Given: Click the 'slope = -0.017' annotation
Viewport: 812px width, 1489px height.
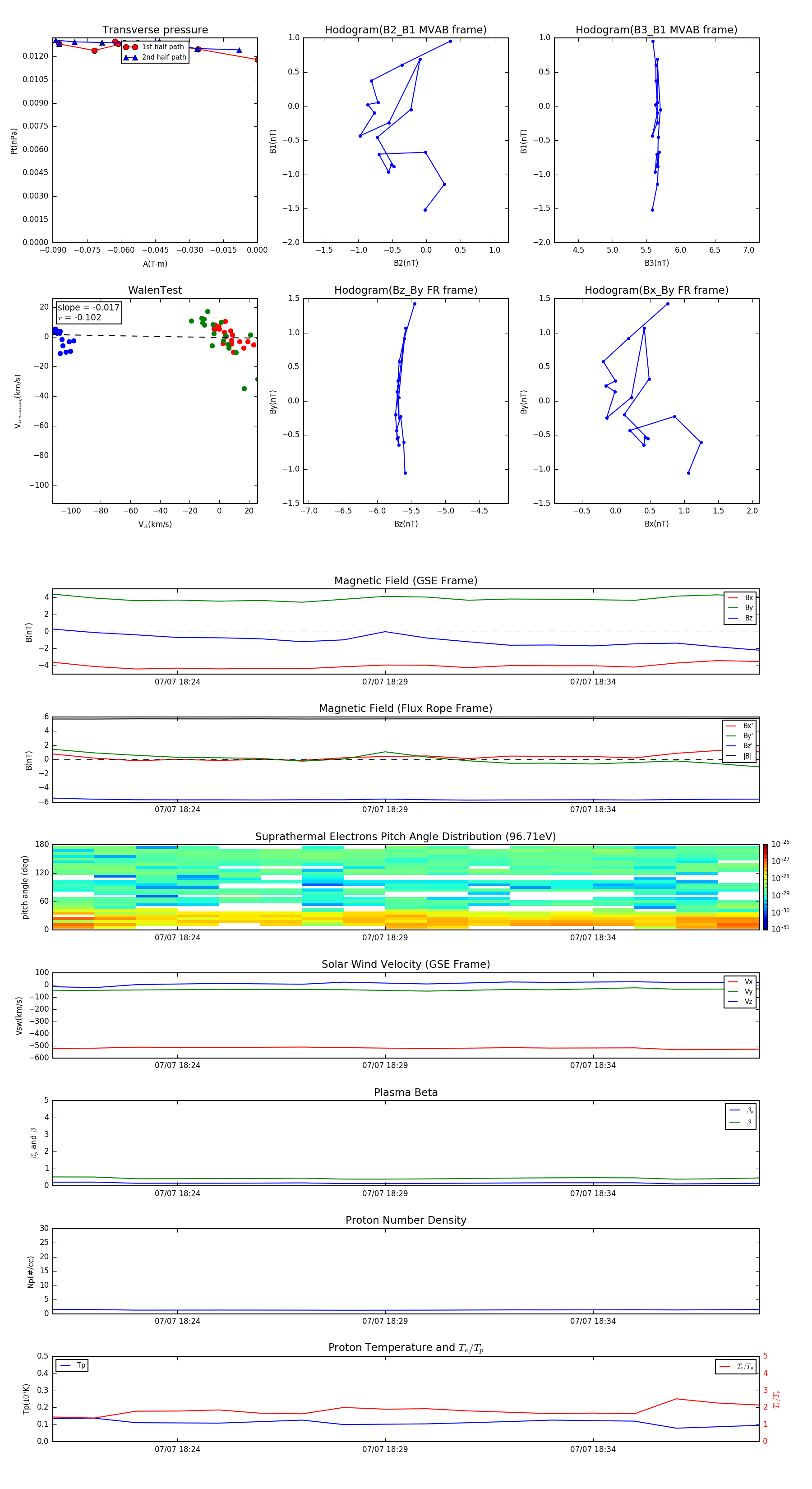Looking at the screenshot, I should click(88, 308).
